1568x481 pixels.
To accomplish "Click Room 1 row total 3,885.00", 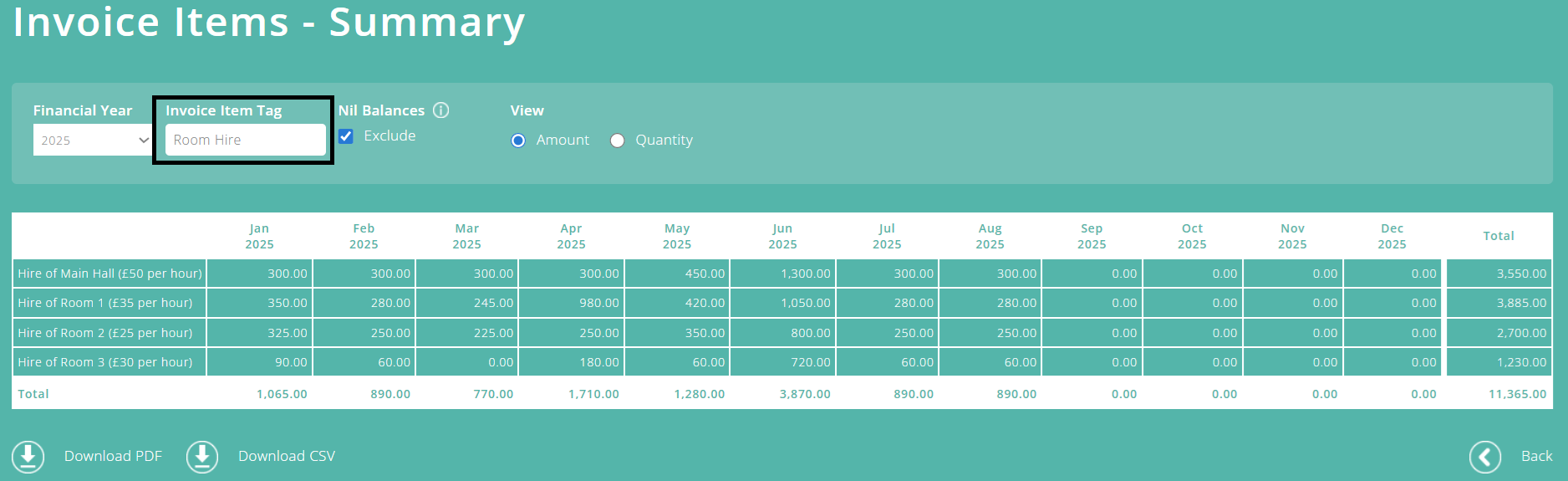I will click(x=1521, y=303).
